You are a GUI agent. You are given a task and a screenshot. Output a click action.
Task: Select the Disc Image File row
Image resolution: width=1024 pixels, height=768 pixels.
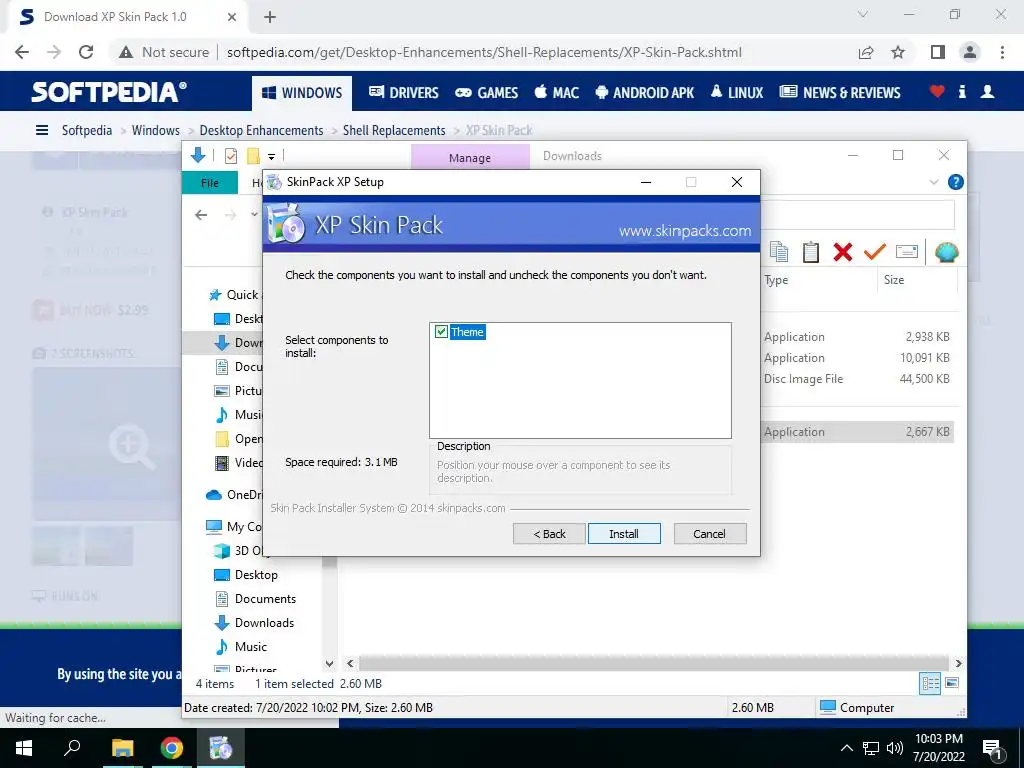coord(856,379)
